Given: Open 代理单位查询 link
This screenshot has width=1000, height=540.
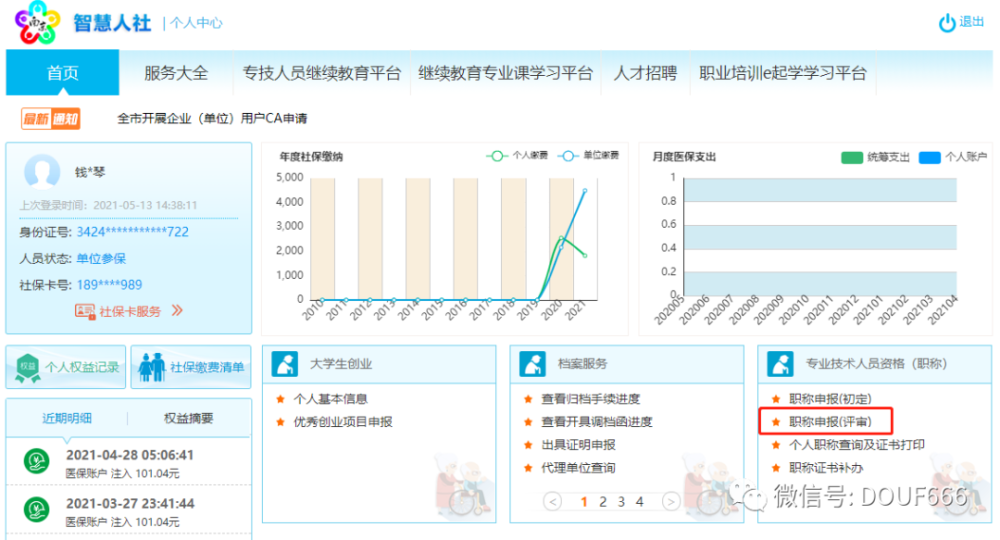Looking at the screenshot, I should tap(578, 468).
